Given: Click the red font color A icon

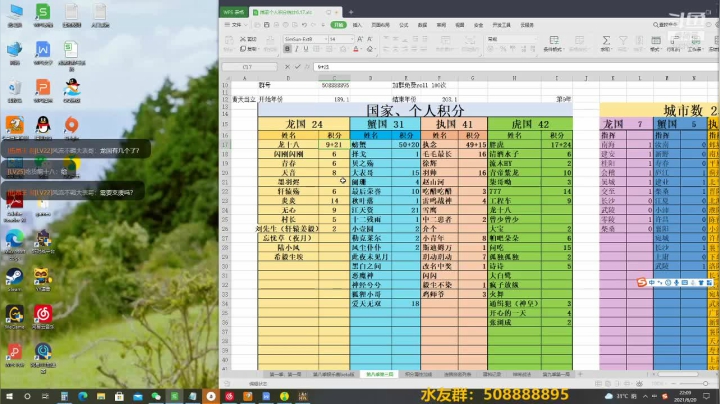Looking at the screenshot, I should point(356,49).
